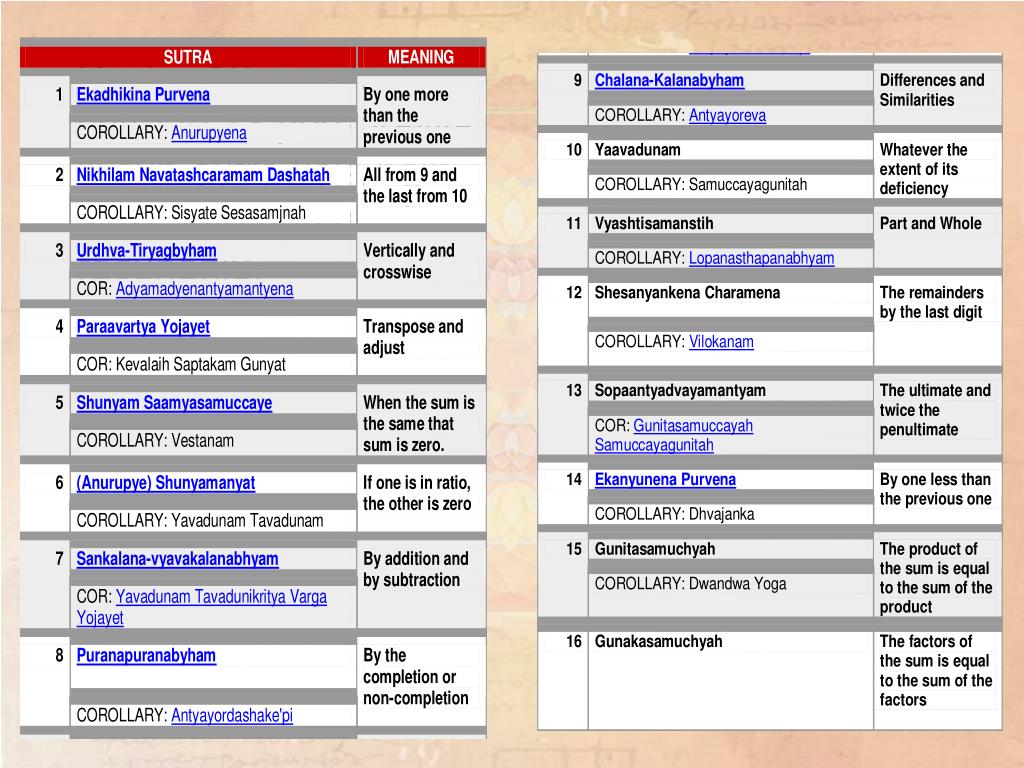This screenshot has height=768, width=1024.
Task: Open the Ekadhikina Purvena link
Action: point(143,95)
